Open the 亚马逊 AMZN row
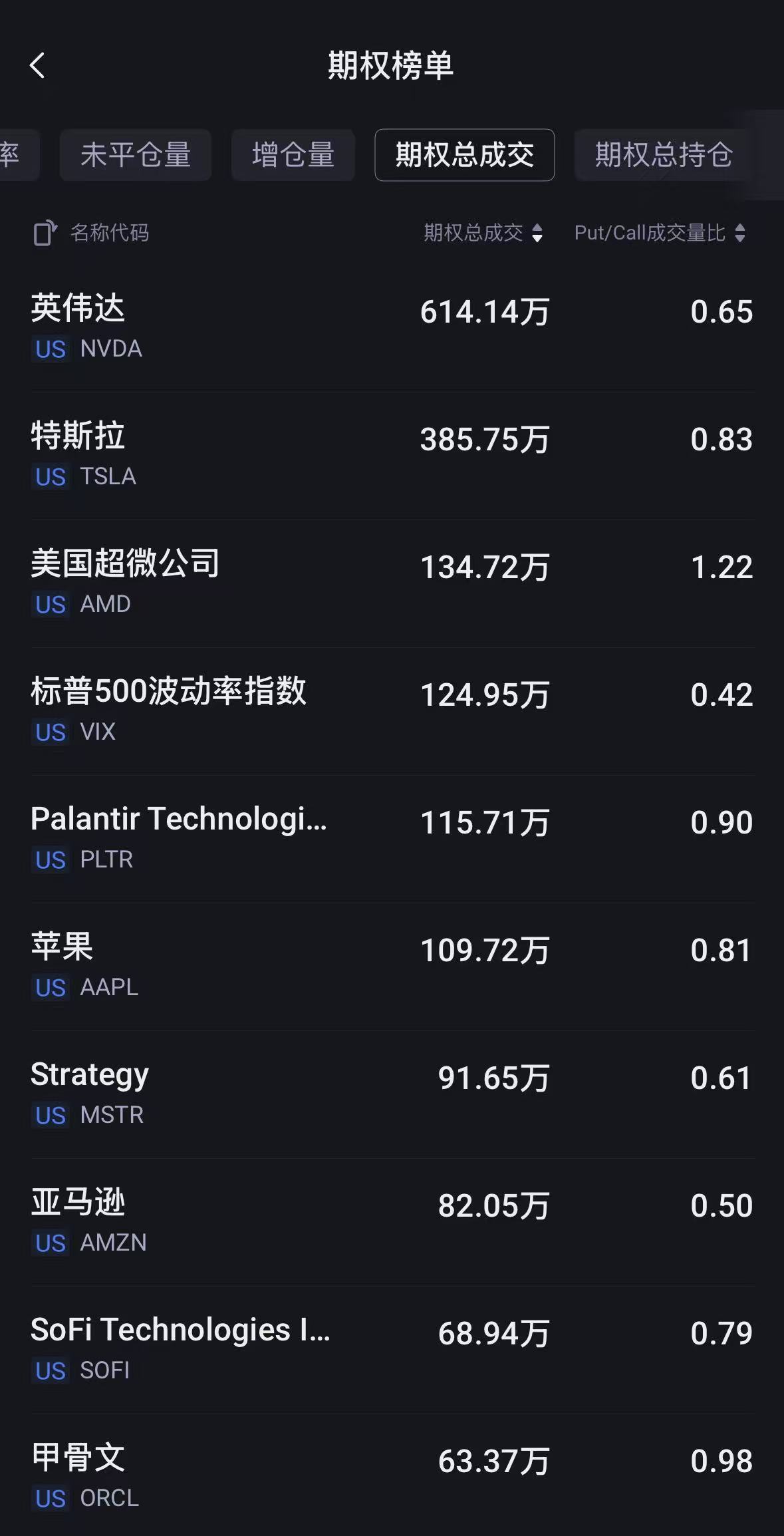 [x=392, y=1221]
